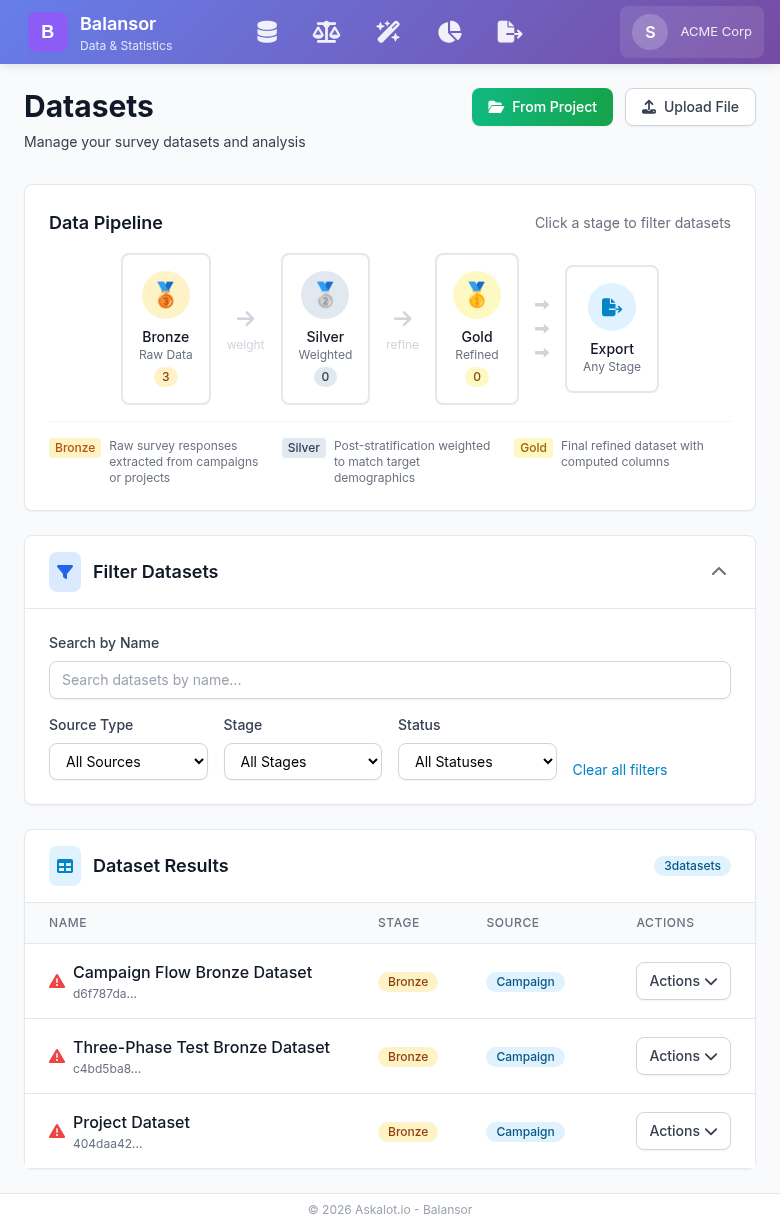Open the All Statuses dropdown
Image resolution: width=780 pixels, height=1226 pixels.
tap(477, 761)
